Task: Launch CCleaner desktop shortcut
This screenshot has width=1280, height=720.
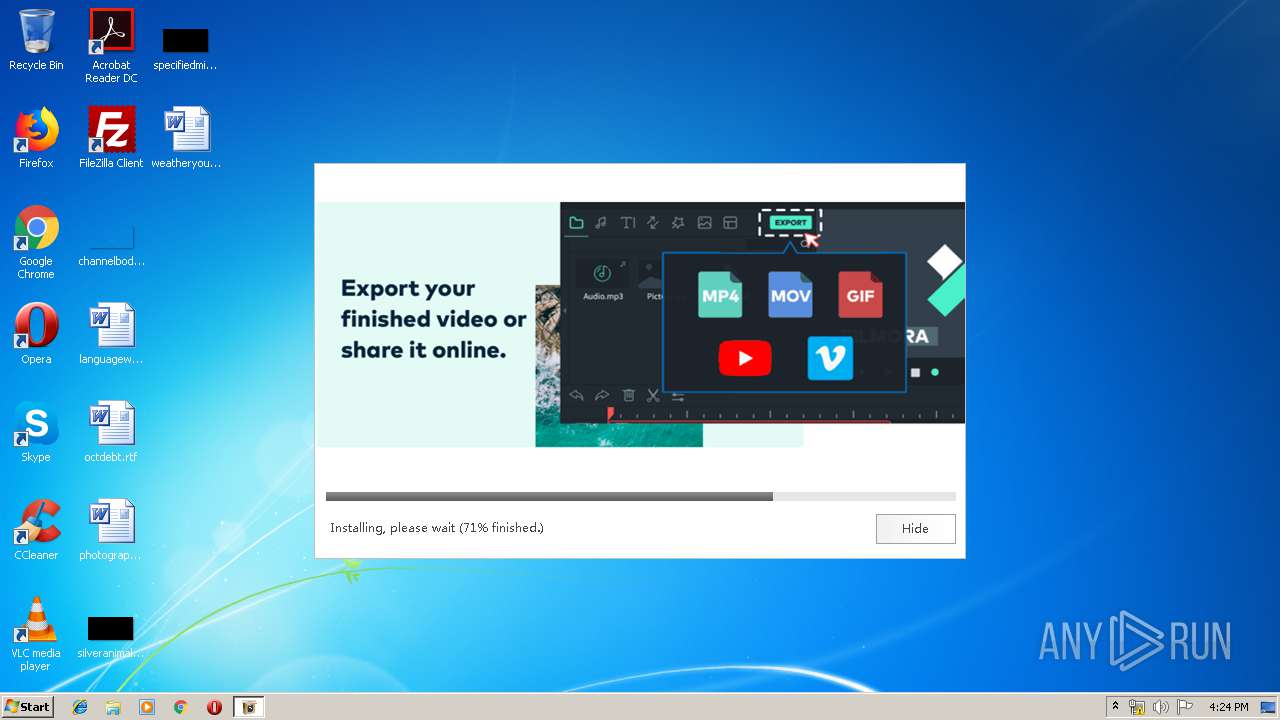Action: pos(36,530)
